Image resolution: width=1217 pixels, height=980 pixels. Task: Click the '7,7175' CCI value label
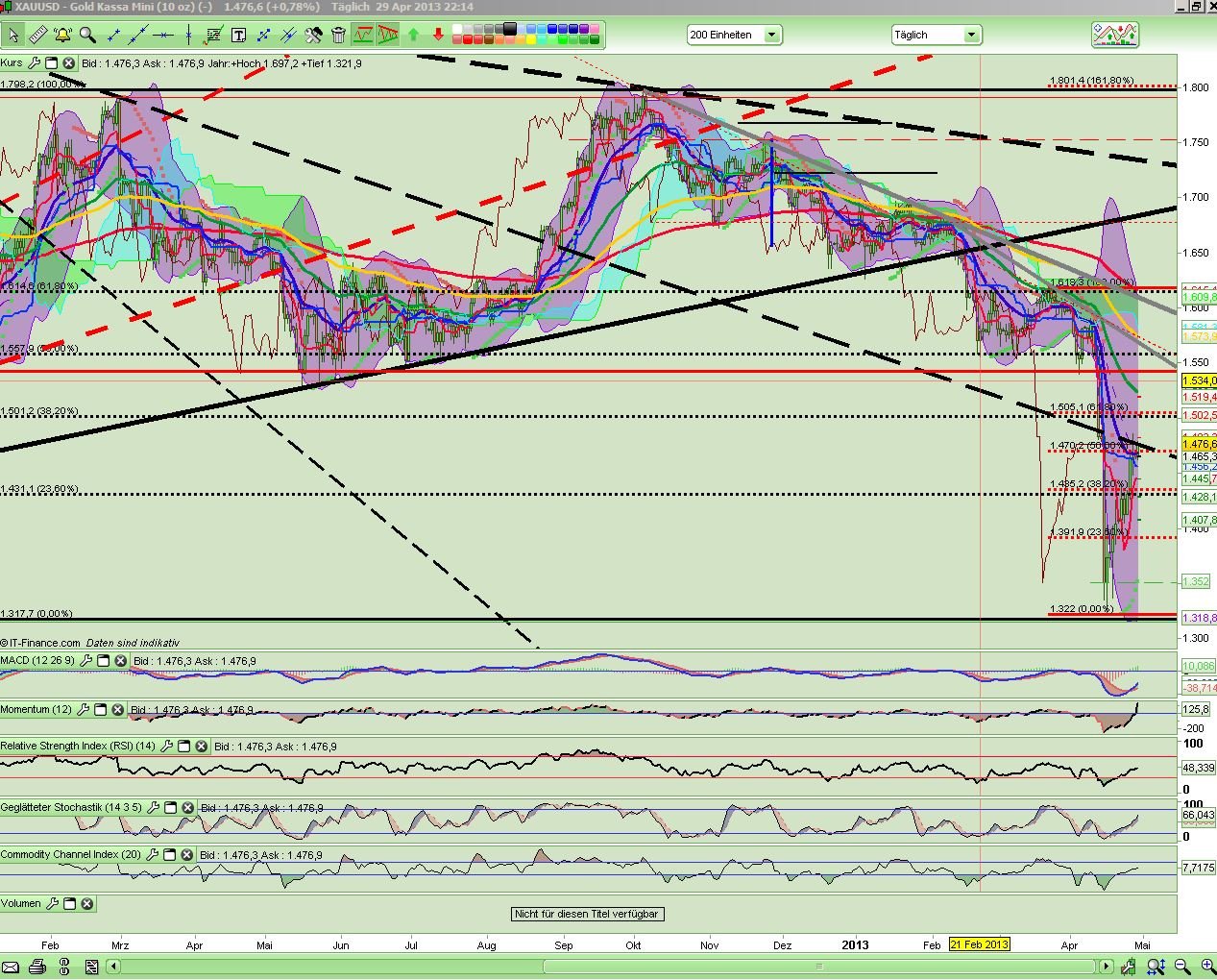click(x=1199, y=868)
